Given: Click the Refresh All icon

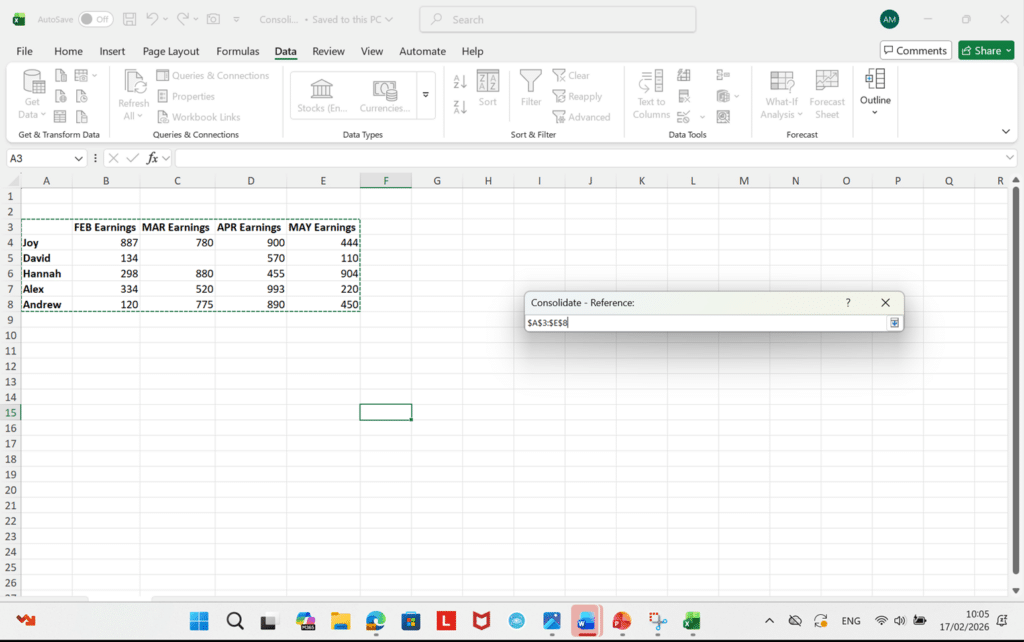Looking at the screenshot, I should [x=133, y=82].
